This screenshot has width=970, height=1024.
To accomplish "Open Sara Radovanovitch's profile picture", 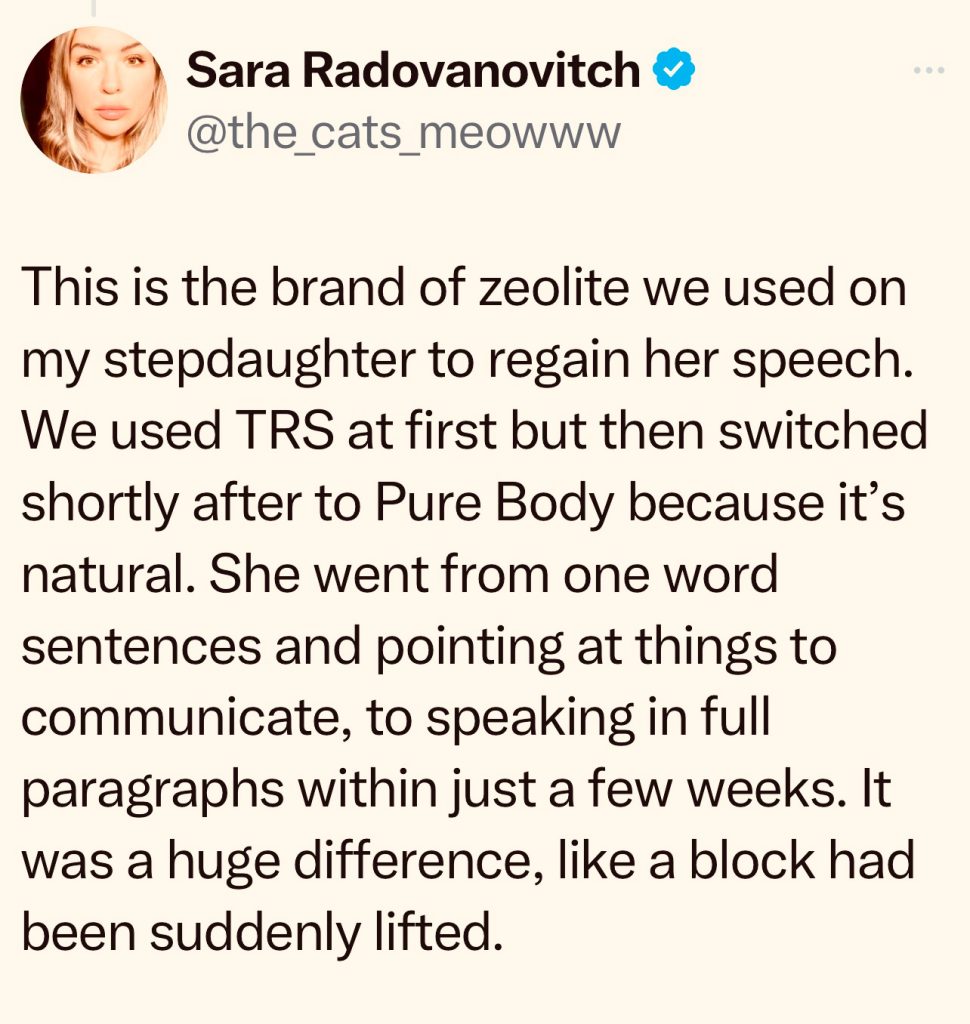I will 94,100.
